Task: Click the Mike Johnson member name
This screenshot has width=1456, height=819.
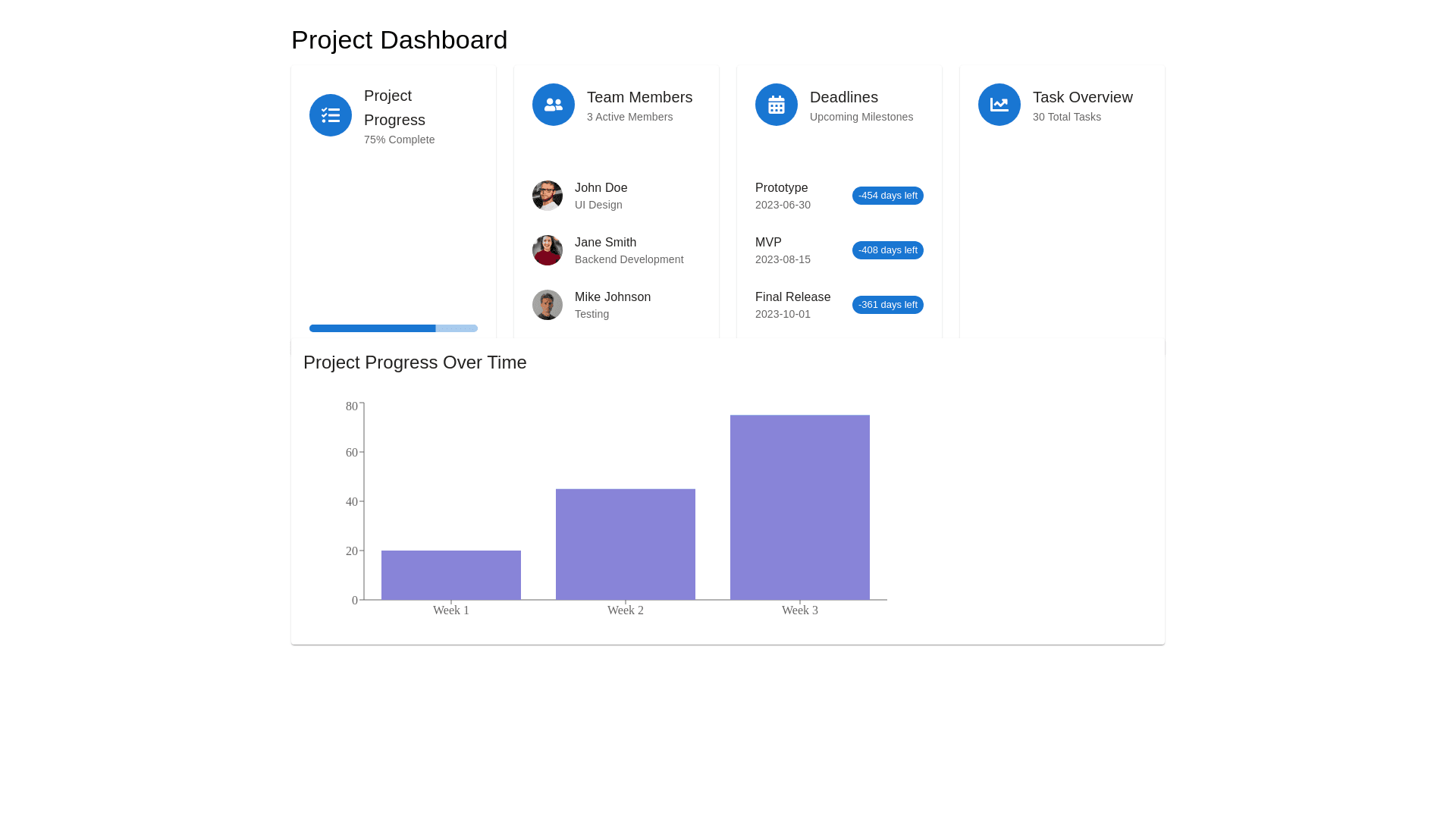Action: click(x=612, y=297)
